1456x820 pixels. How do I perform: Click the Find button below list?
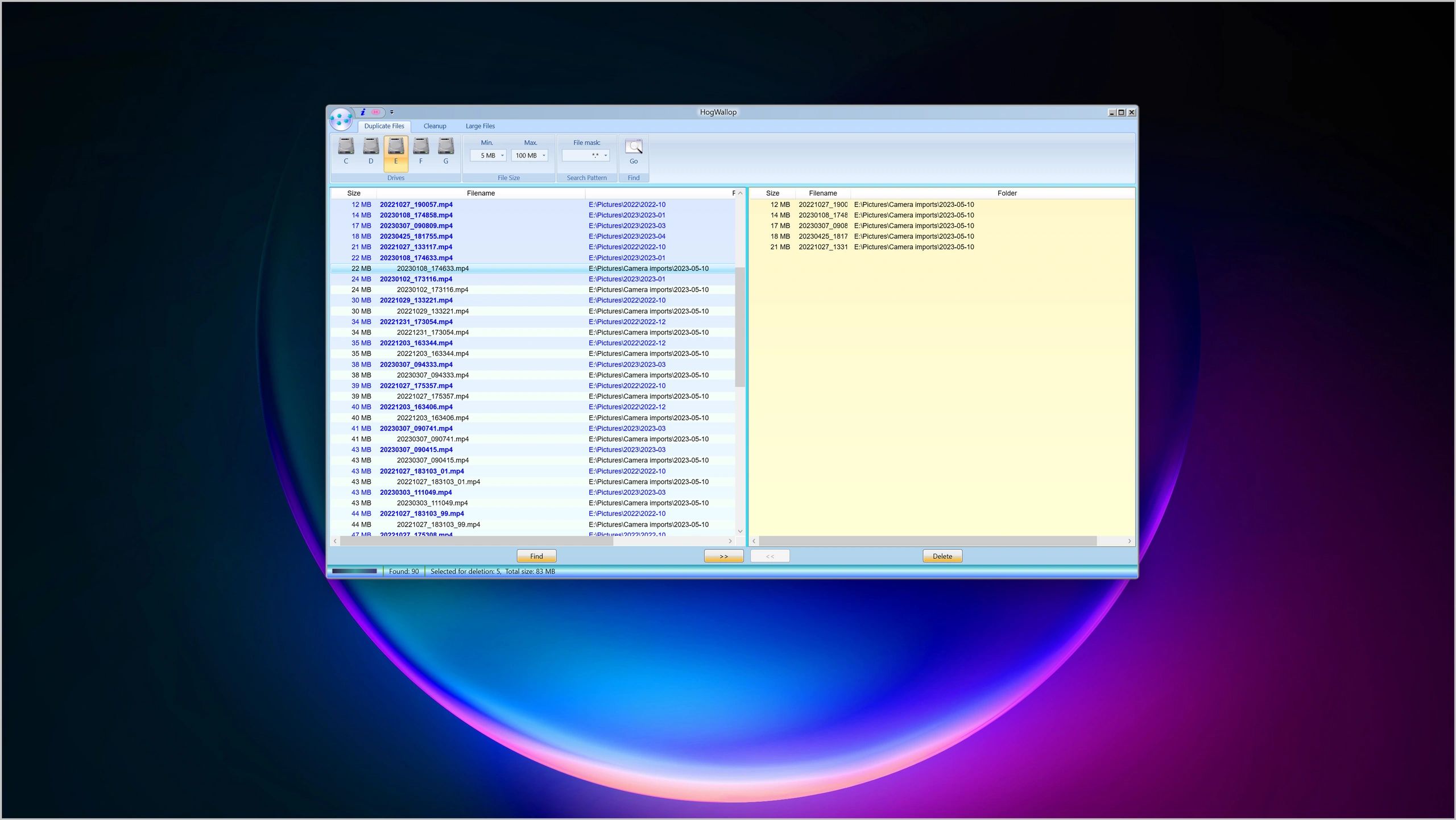click(536, 556)
